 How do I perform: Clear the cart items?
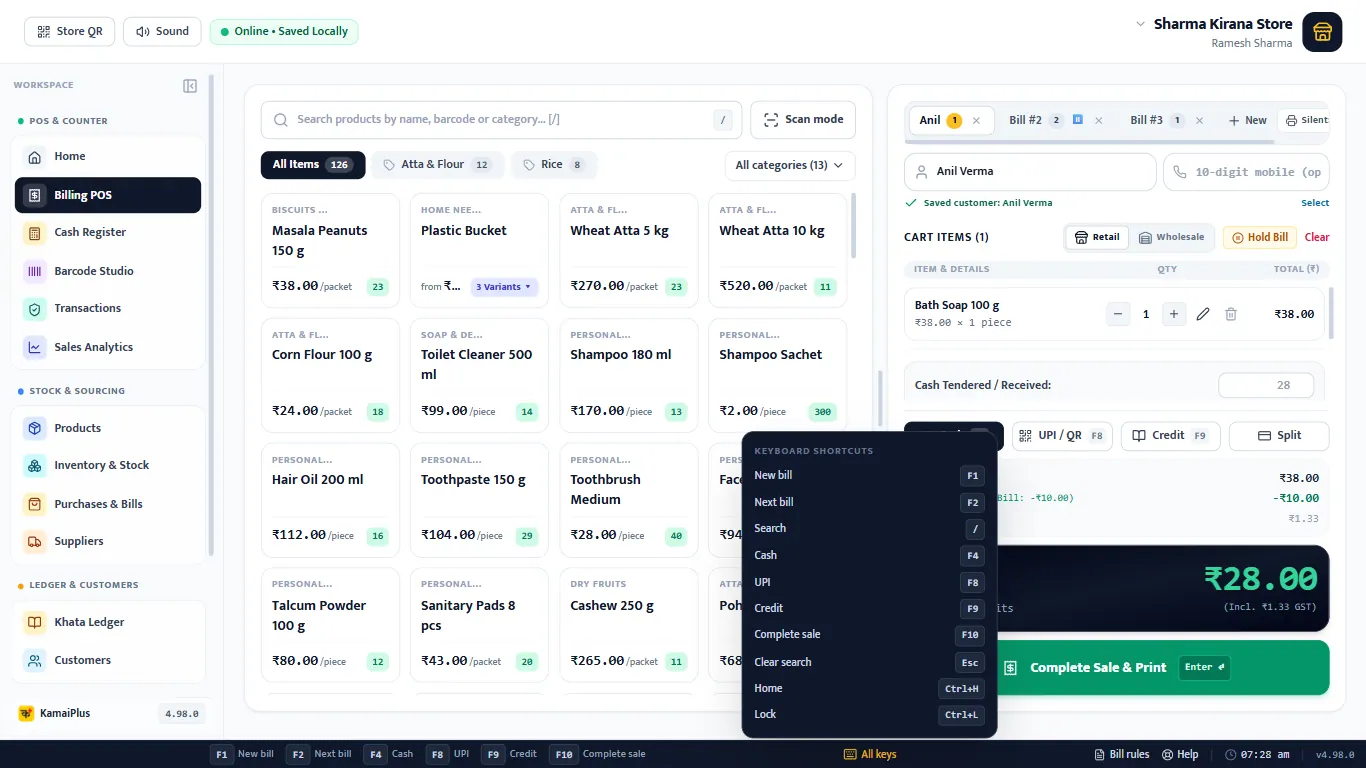pyautogui.click(x=1317, y=238)
